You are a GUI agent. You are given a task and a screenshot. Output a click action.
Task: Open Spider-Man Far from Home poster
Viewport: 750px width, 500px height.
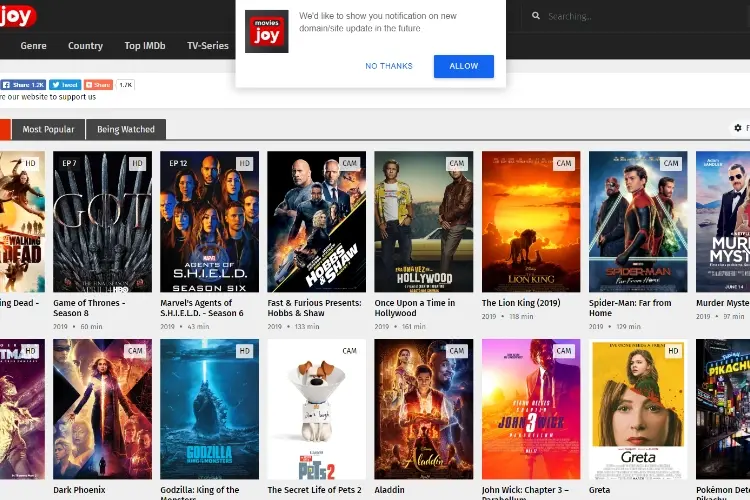click(x=638, y=222)
